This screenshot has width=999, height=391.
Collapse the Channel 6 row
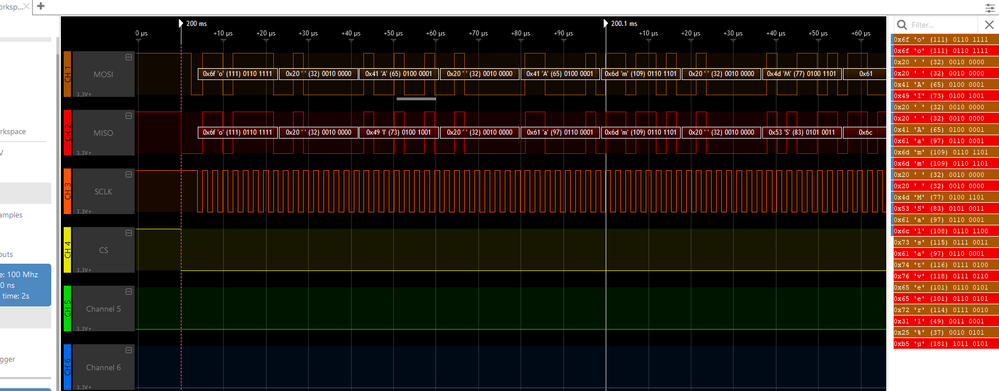click(x=129, y=350)
